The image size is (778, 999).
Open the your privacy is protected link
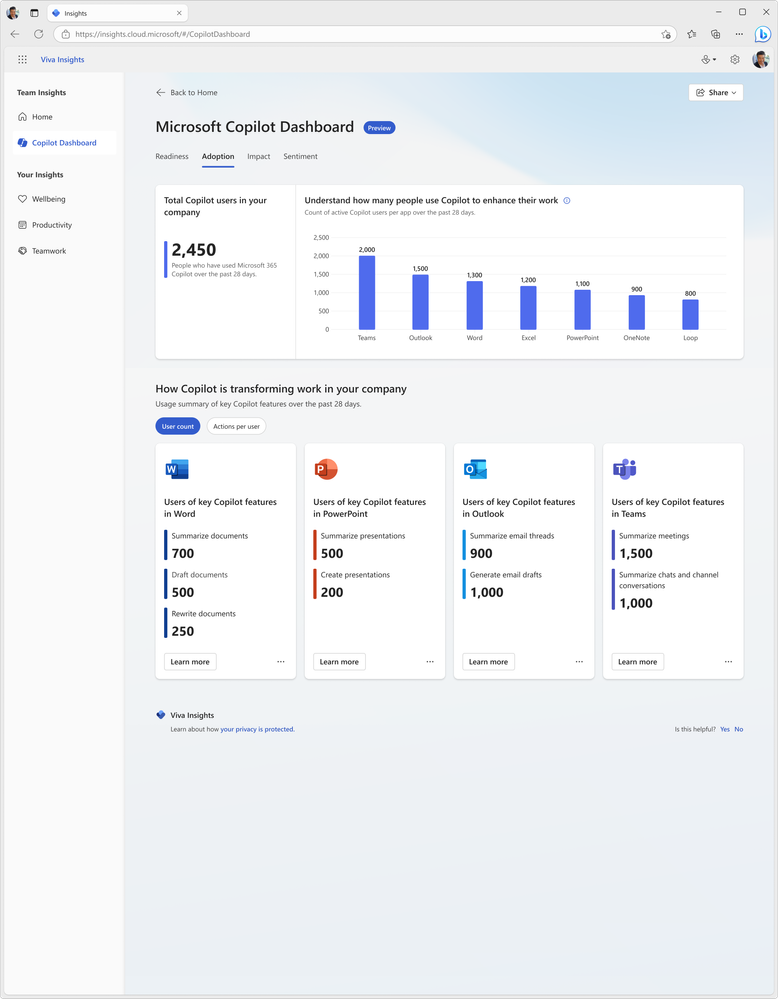(257, 729)
